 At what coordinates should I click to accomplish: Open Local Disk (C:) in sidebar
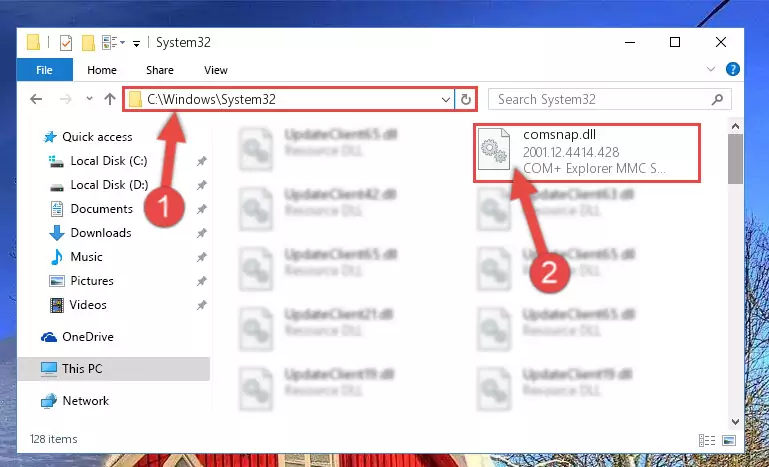(x=109, y=161)
